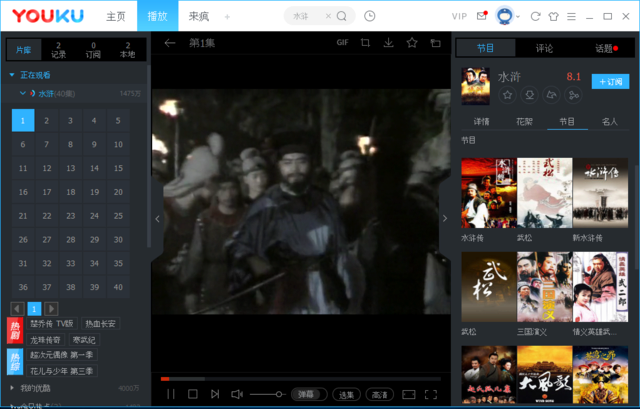The image size is (640, 409).
Task: Open the 来疯 tab
Action: coord(199,16)
